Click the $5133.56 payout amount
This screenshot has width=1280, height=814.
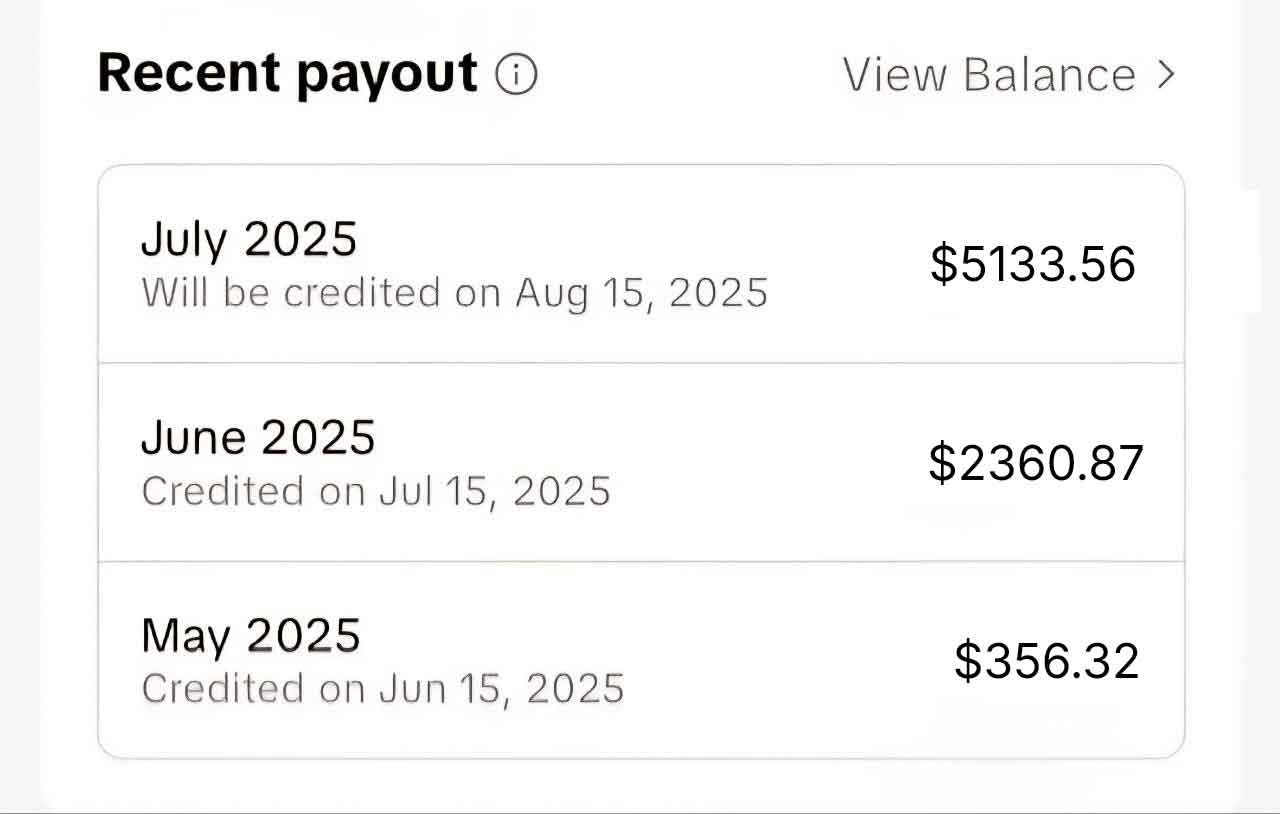(1032, 264)
